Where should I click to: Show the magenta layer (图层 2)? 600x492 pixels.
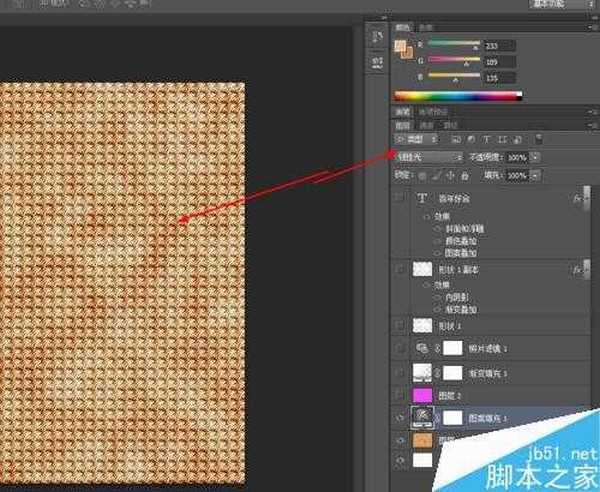(400, 396)
